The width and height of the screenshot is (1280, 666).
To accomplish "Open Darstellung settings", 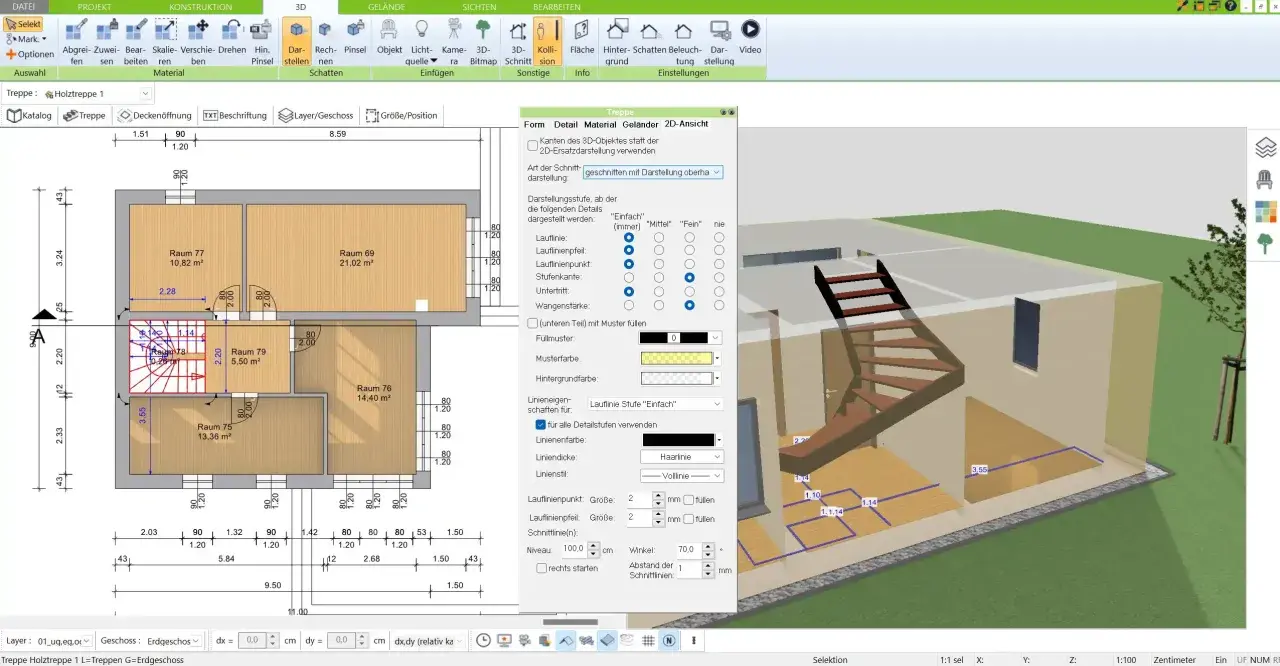I will pyautogui.click(x=719, y=42).
